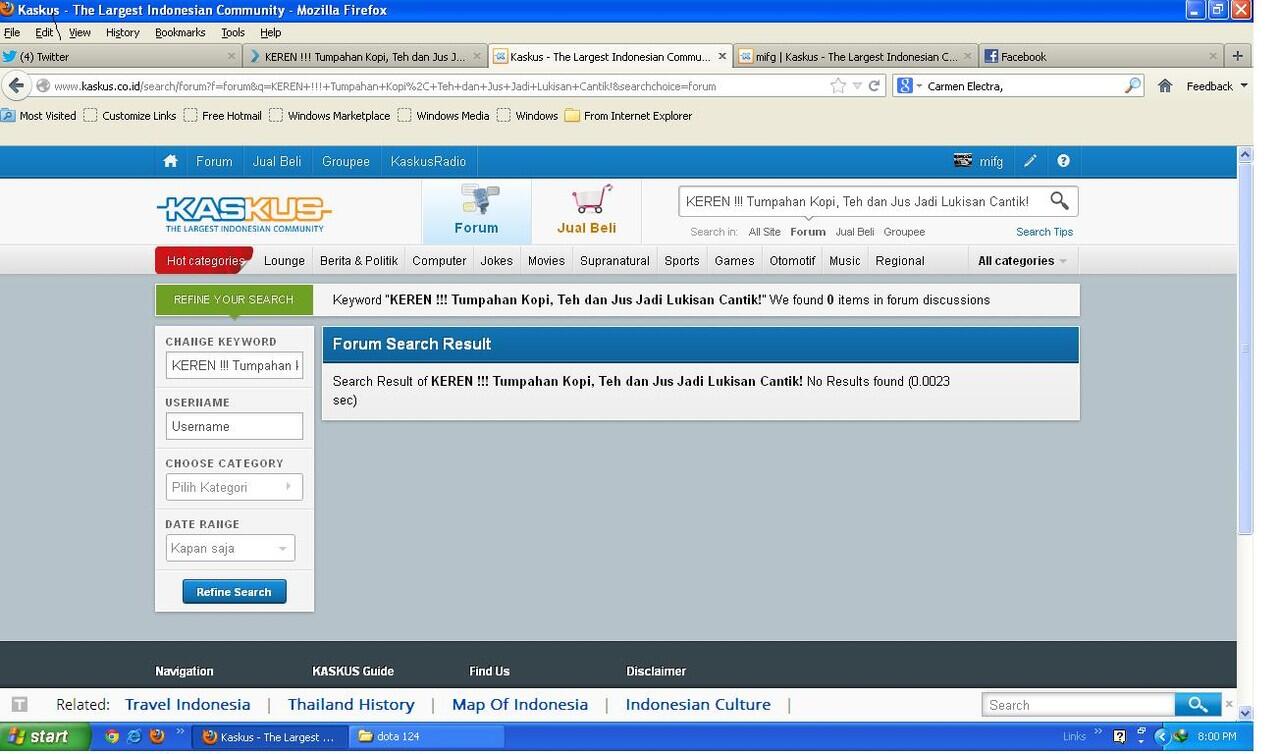The width and height of the screenshot is (1280, 754).
Task: Click the page vertical scrollbar thumb
Action: tap(1245, 348)
